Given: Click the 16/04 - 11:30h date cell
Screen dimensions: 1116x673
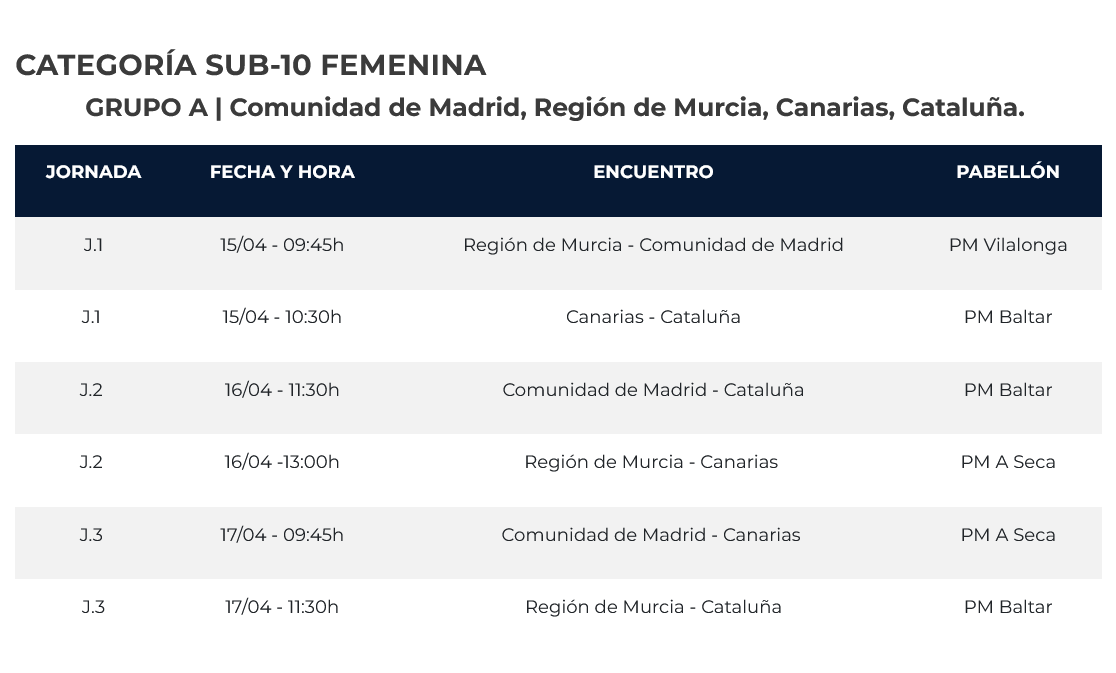Looking at the screenshot, I should click(x=282, y=390).
